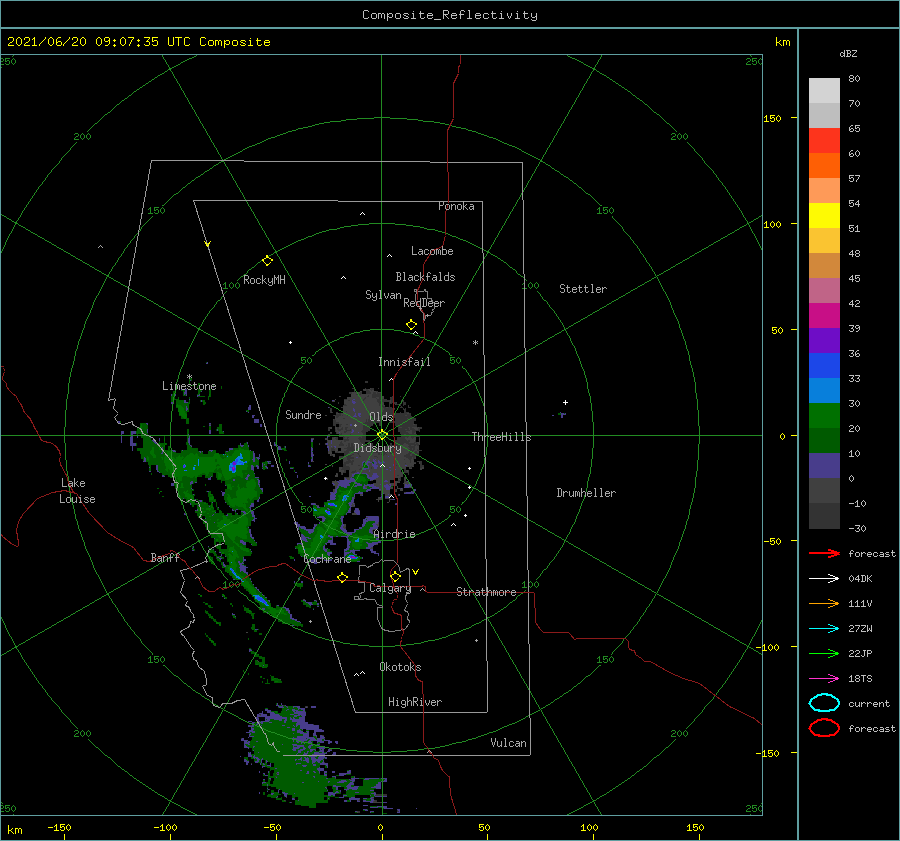
Task: Click the Vulcan label
Action: coord(509,743)
